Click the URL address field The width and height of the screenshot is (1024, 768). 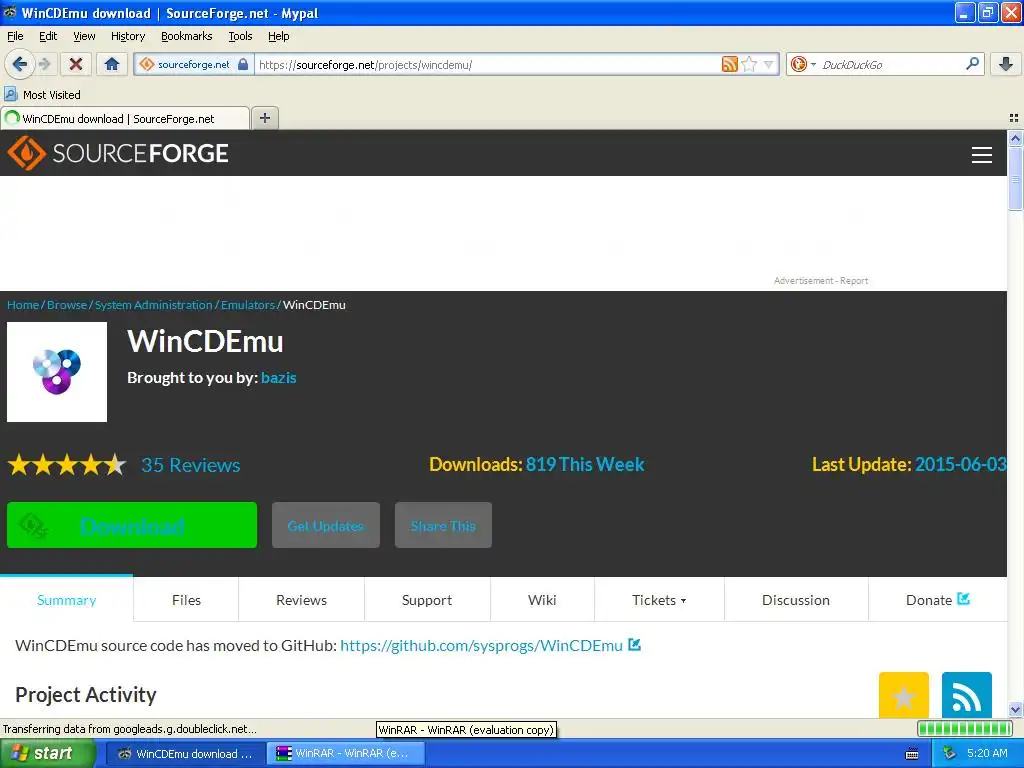click(487, 64)
